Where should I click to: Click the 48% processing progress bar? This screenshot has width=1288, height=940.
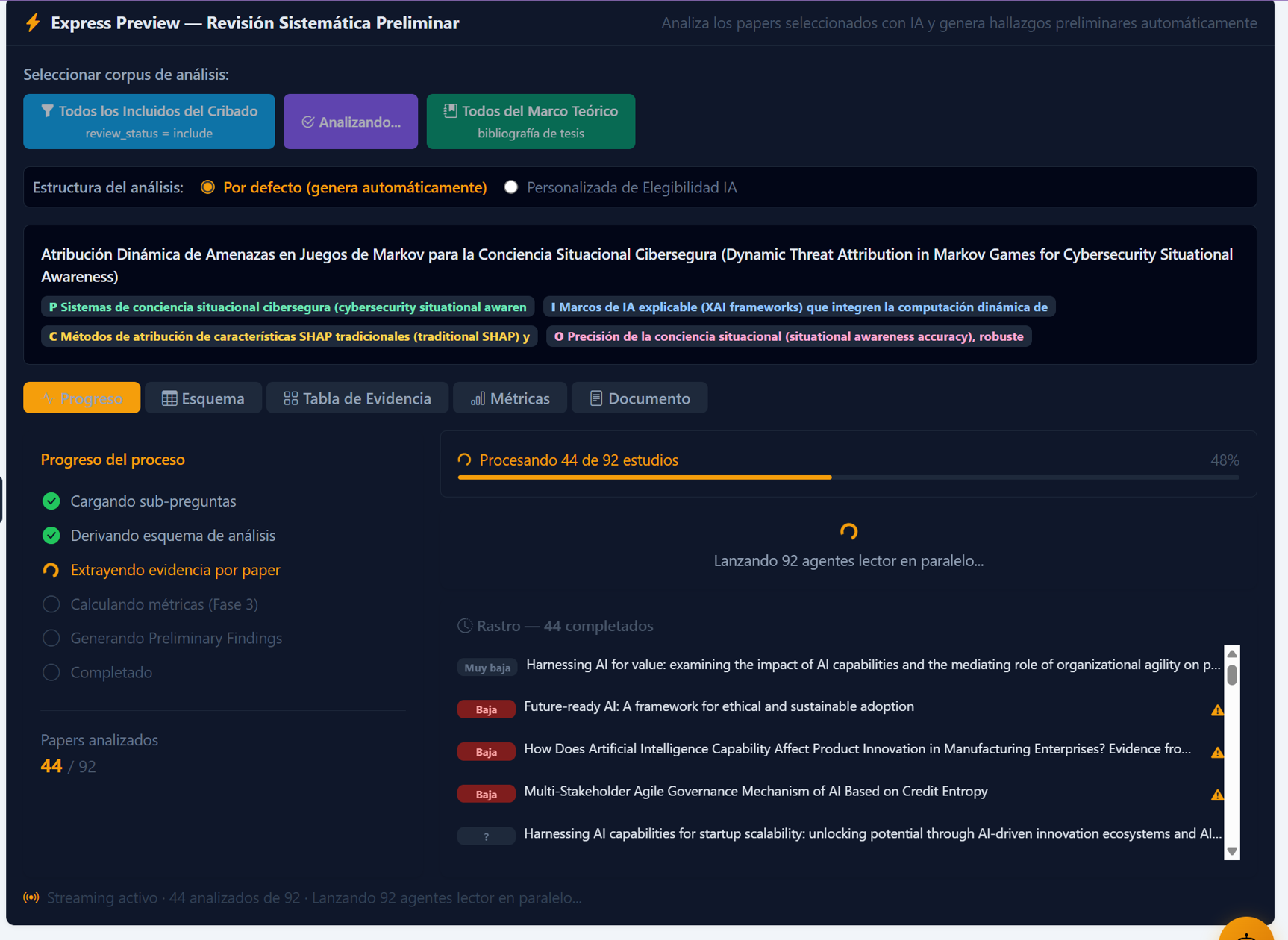click(848, 477)
